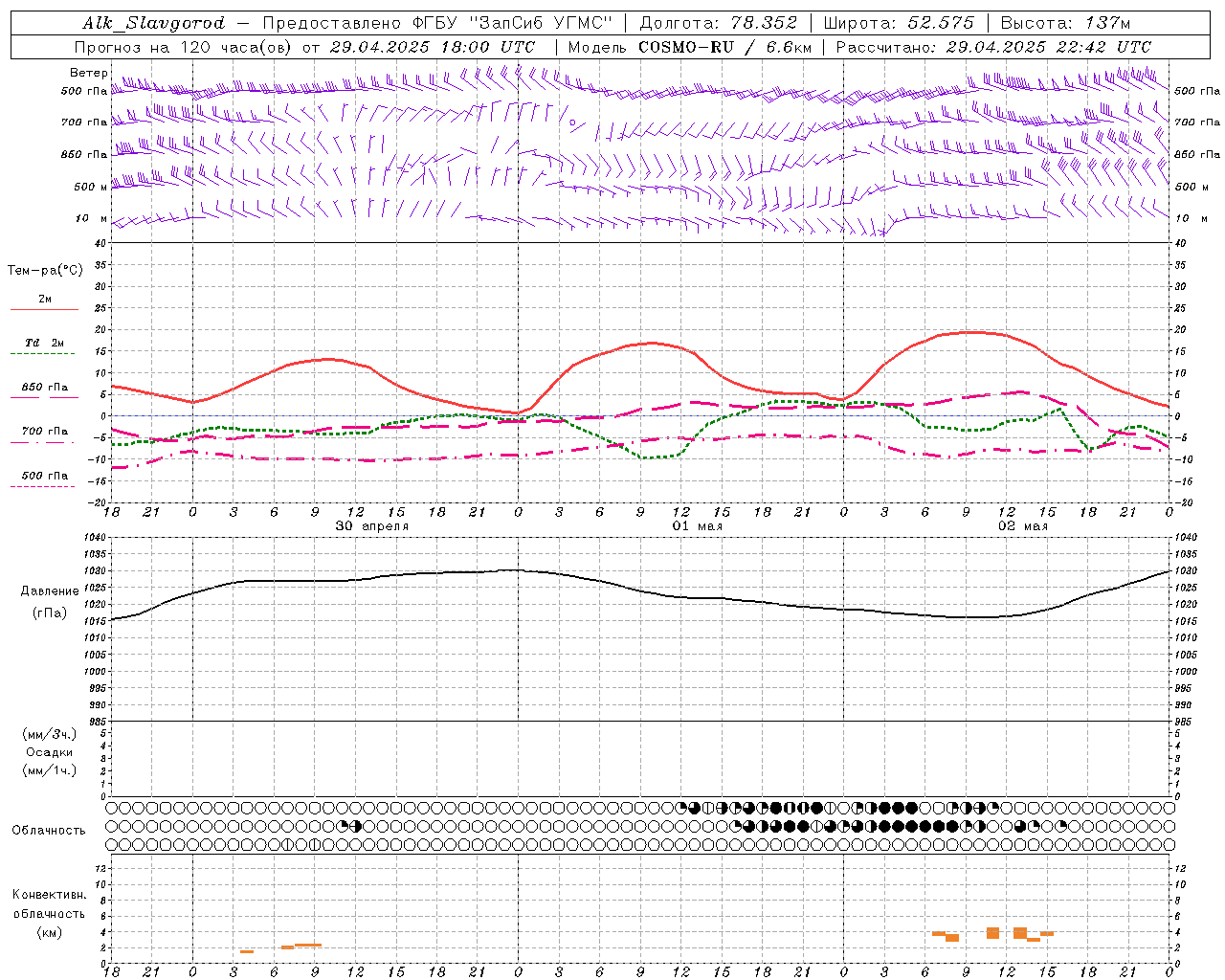Click the Высота: 137м header field
Image resolution: width=1225 pixels, height=980 pixels.
coord(1066,23)
